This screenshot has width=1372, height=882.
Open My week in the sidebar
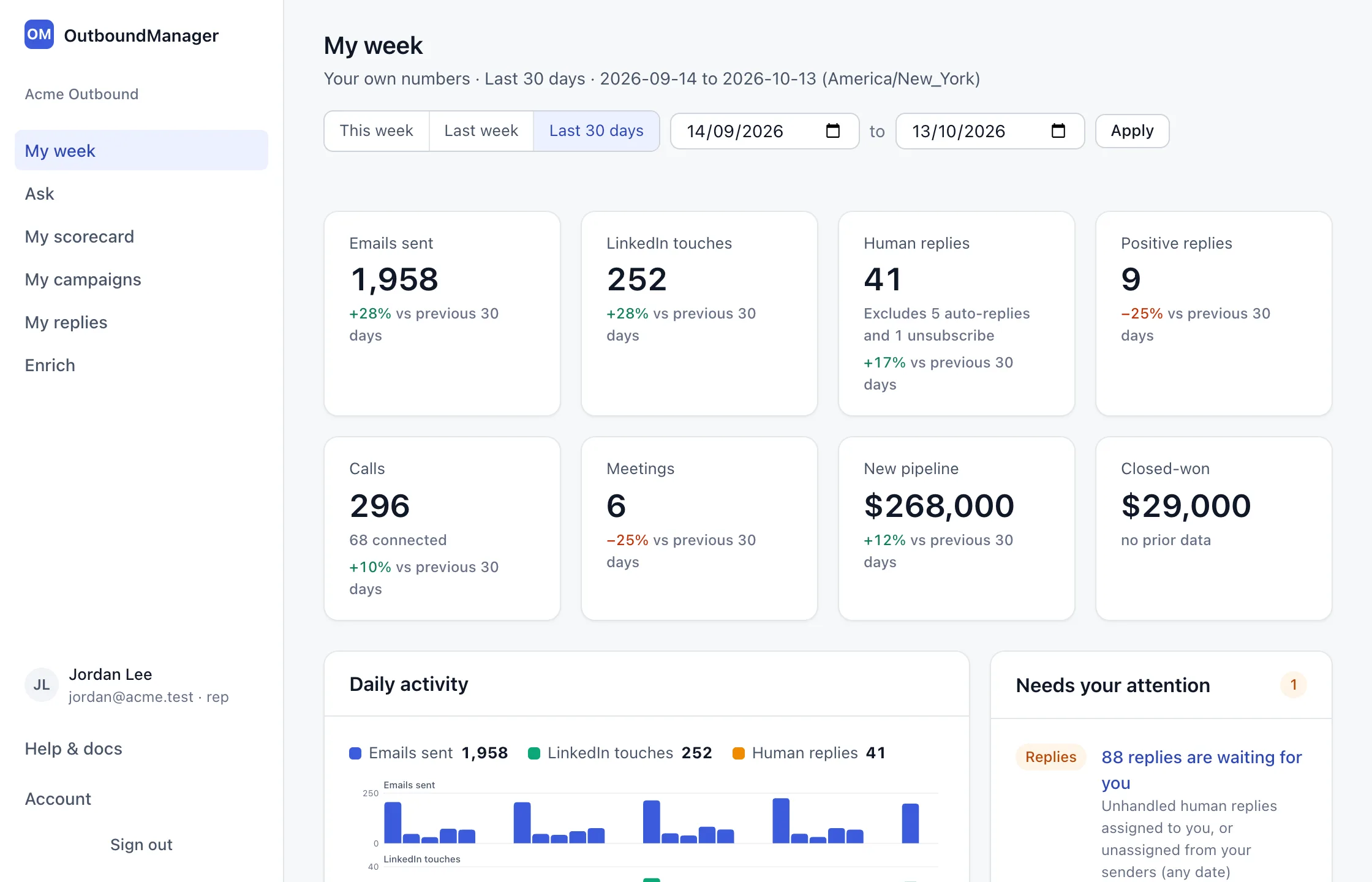[x=141, y=150]
